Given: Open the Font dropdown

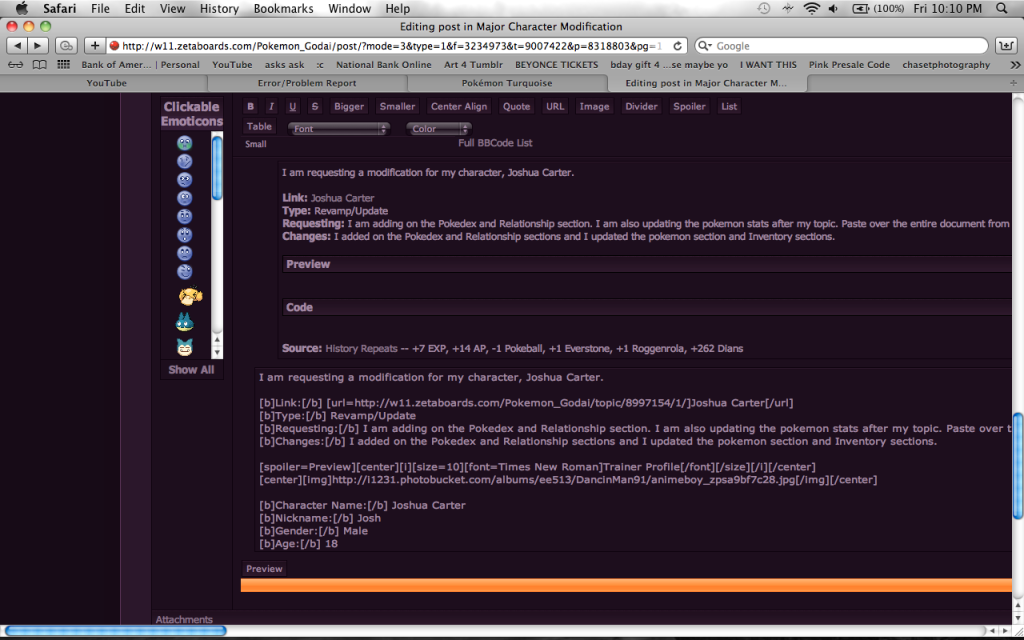Looking at the screenshot, I should pyautogui.click(x=338, y=128).
